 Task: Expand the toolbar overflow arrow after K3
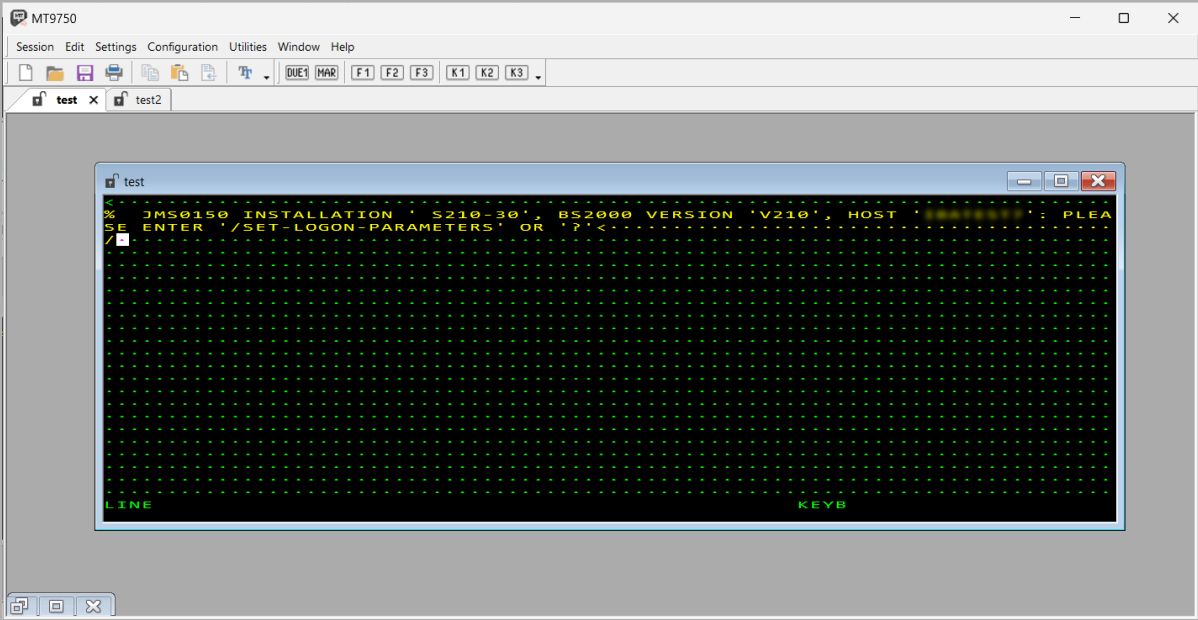pos(539,77)
